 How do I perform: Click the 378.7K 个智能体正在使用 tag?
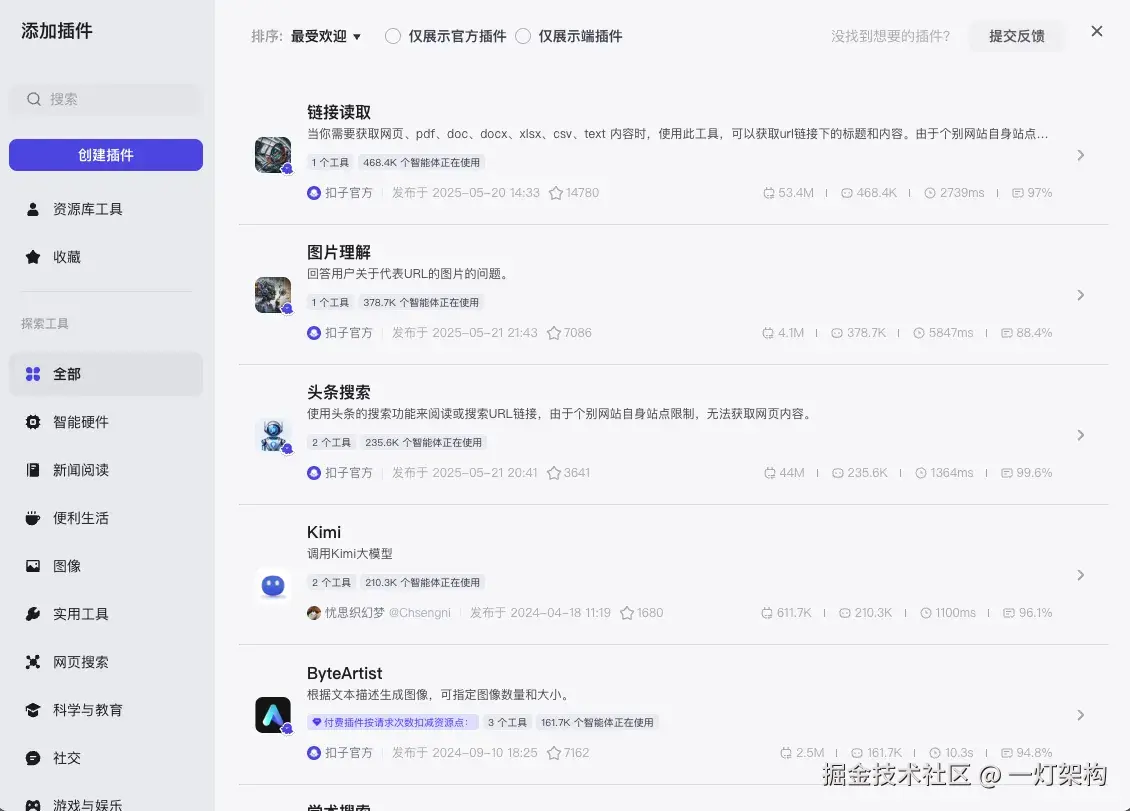click(421, 303)
